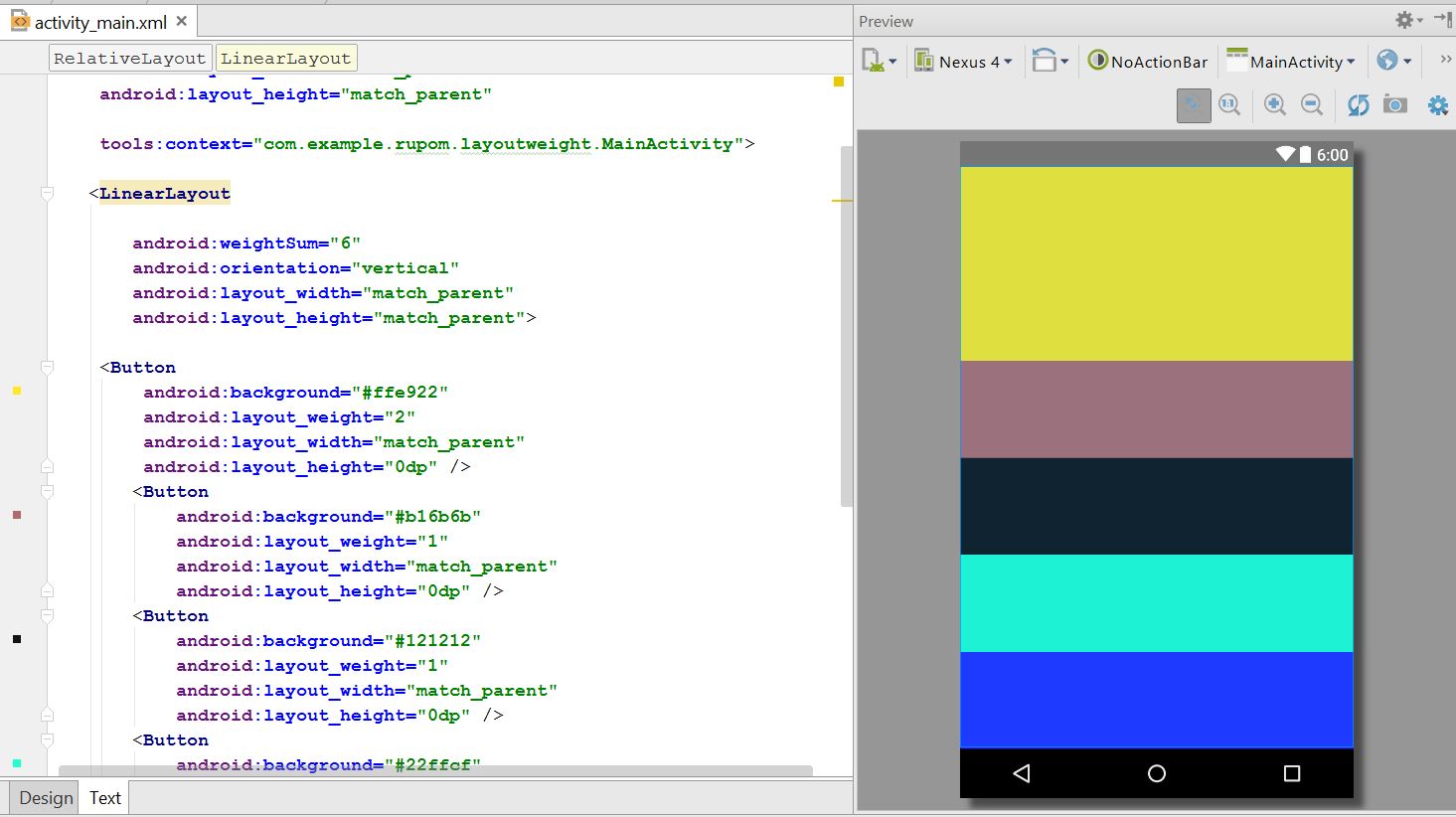The width and height of the screenshot is (1456, 817).
Task: Hide the Preview panel with arrow icon
Action: click(x=1444, y=19)
